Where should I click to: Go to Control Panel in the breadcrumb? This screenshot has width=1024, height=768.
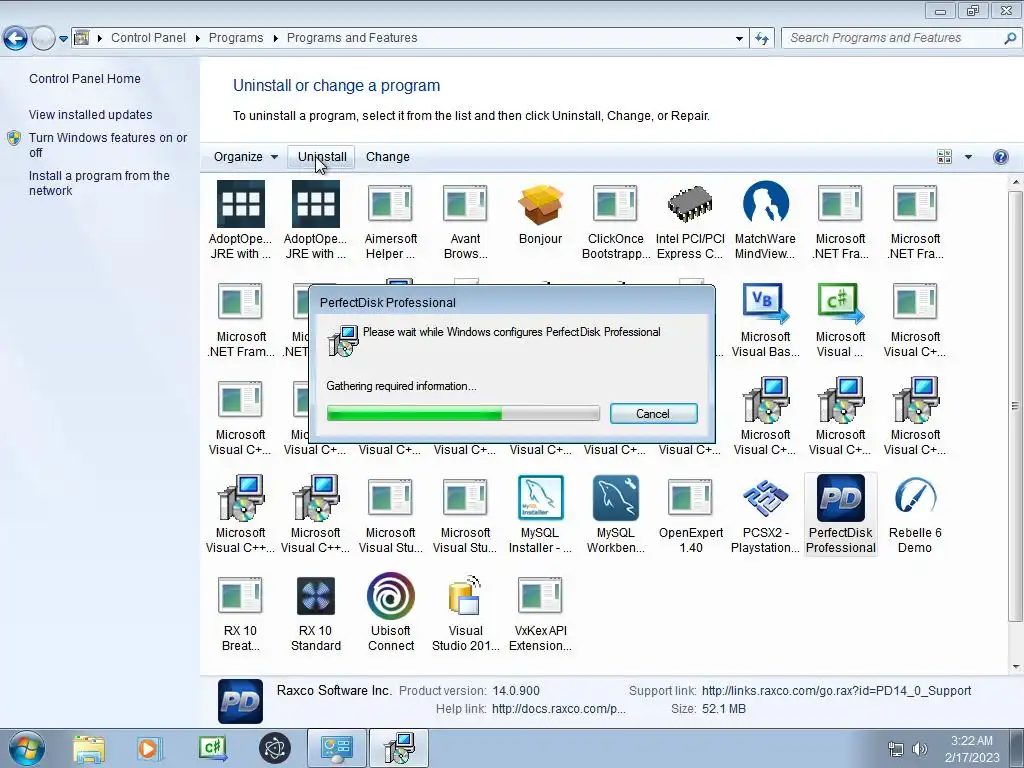pos(148,38)
